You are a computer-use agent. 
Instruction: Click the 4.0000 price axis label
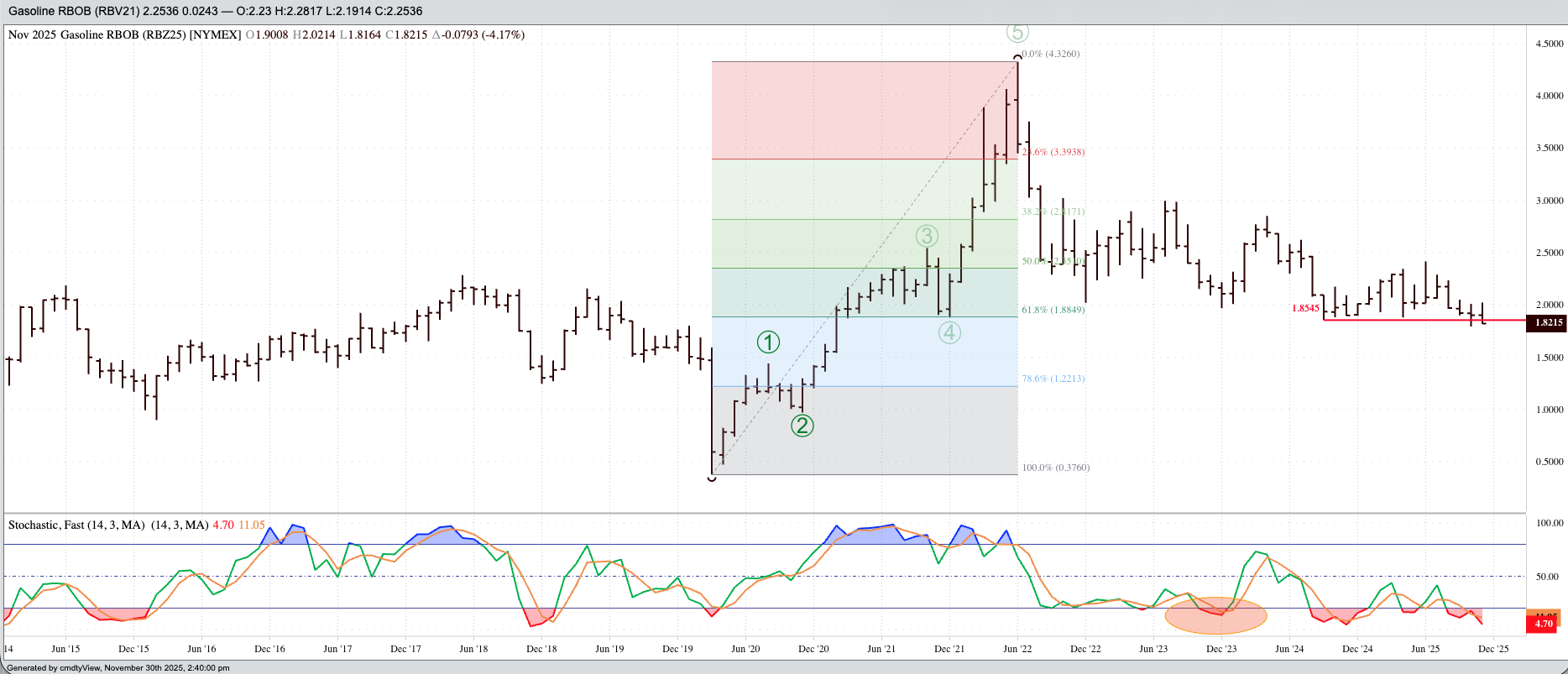(x=1550, y=97)
